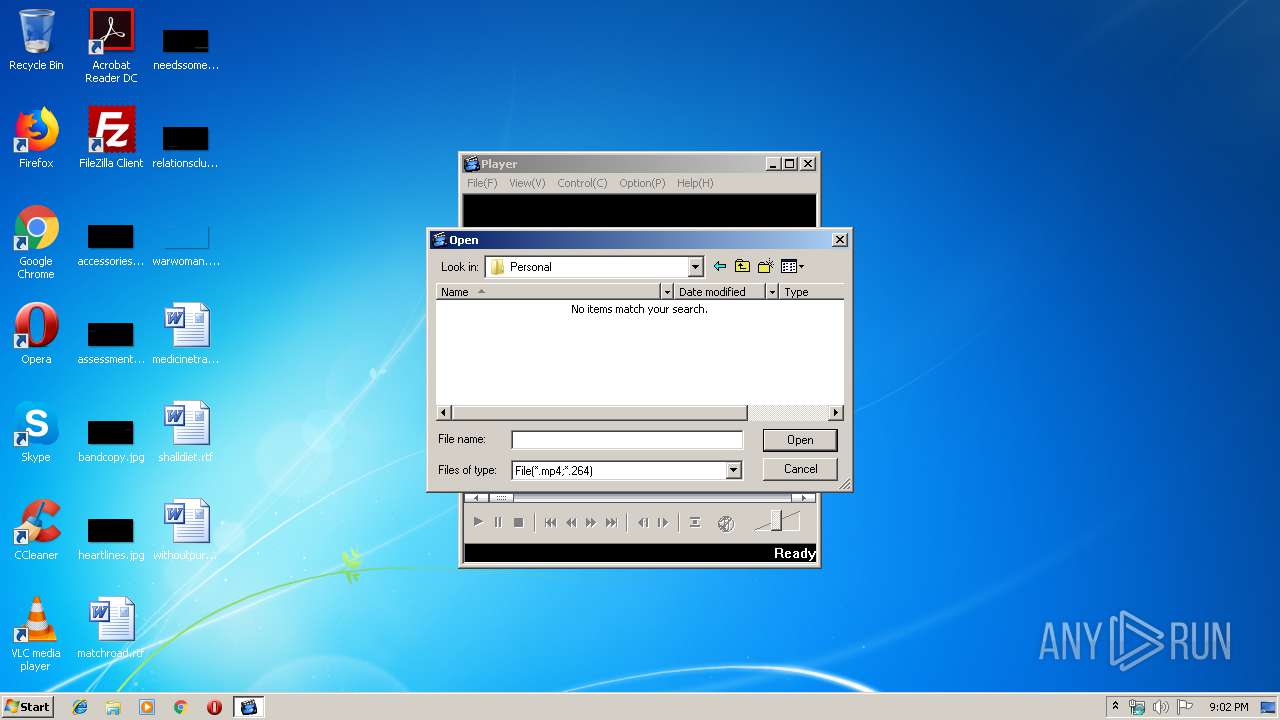Go up one folder level
Screen dimensions: 1280x720
(x=742, y=266)
